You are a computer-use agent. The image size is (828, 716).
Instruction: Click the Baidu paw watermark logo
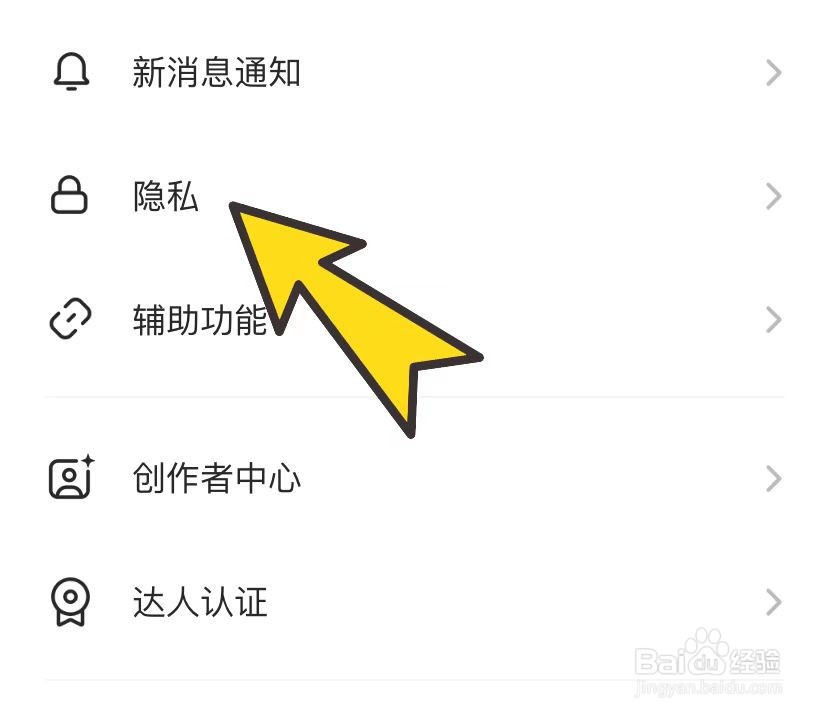click(x=707, y=651)
